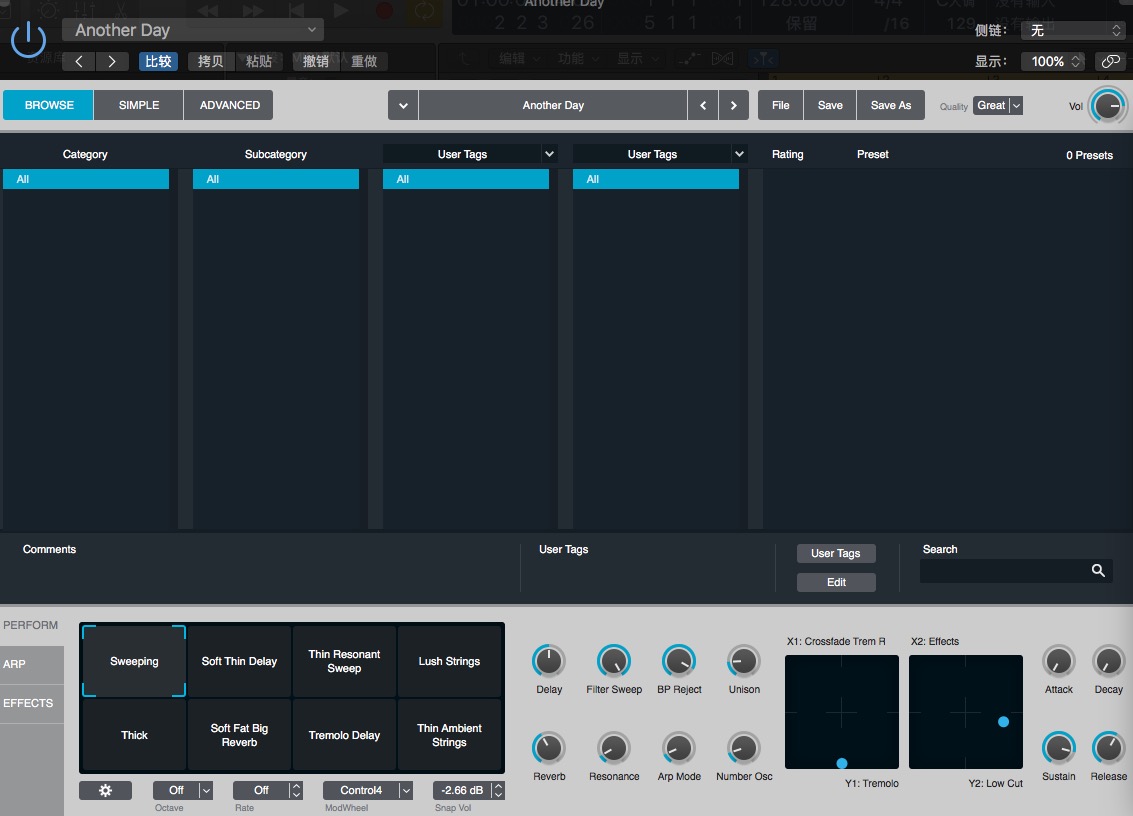Load previous preset with left arrow
1133x816 pixels.
(703, 106)
